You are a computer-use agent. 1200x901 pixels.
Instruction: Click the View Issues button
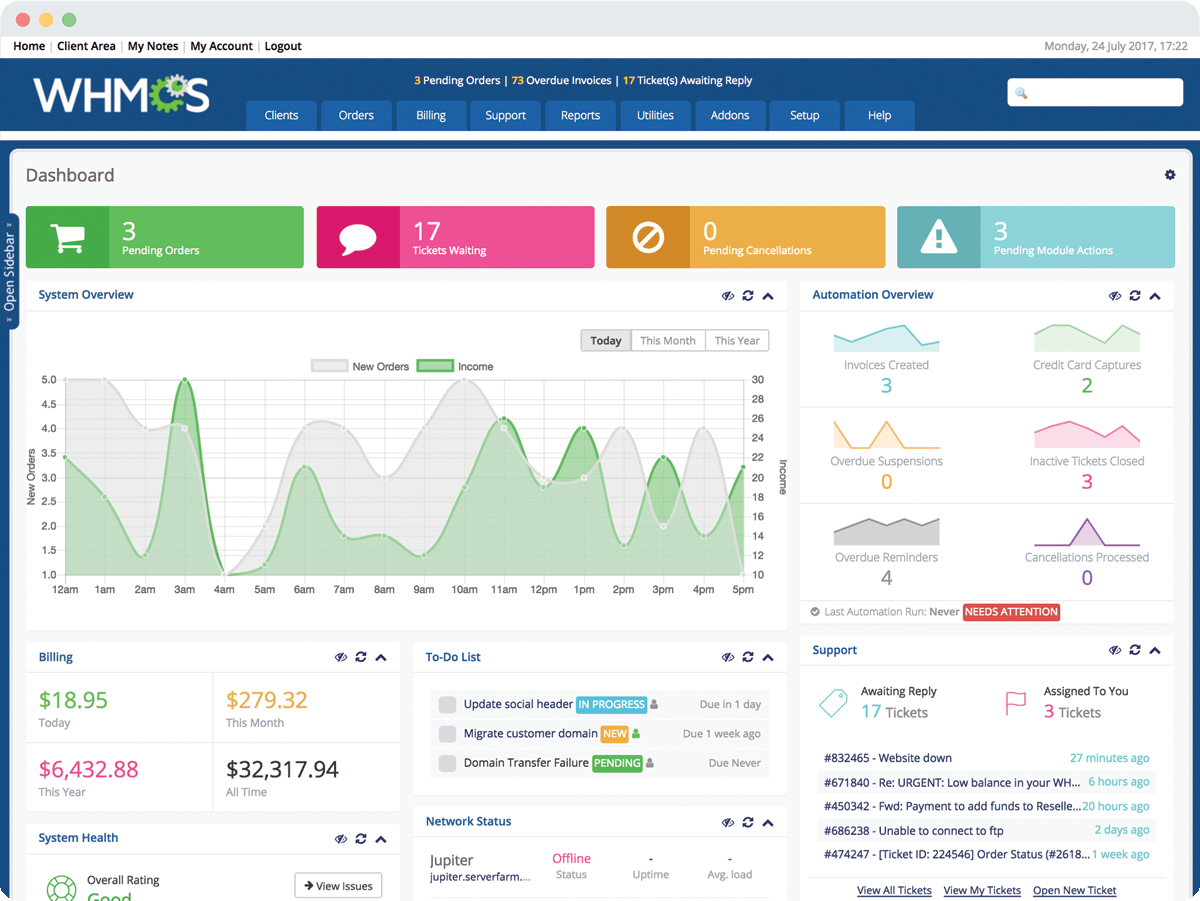point(338,885)
